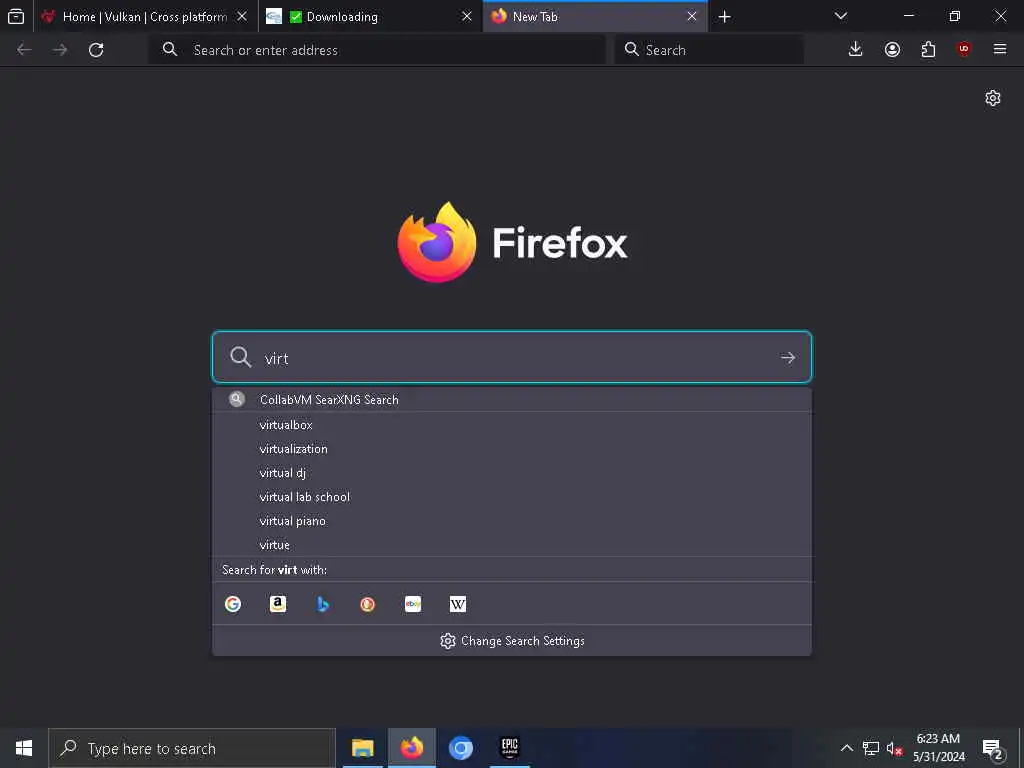
Task: Select the virtualization suggestion
Action: tap(512, 449)
